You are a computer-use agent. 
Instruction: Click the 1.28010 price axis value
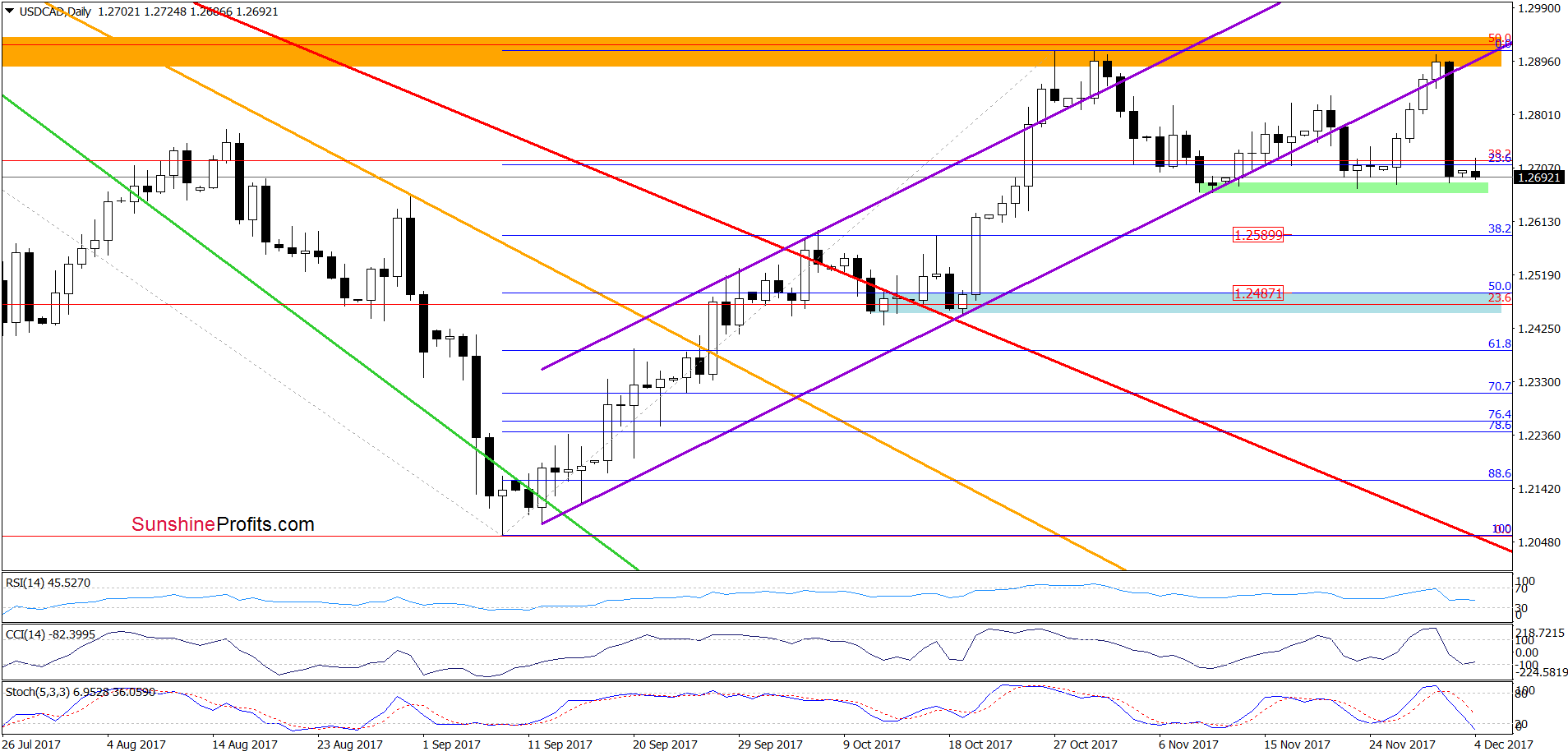pyautogui.click(x=1538, y=115)
